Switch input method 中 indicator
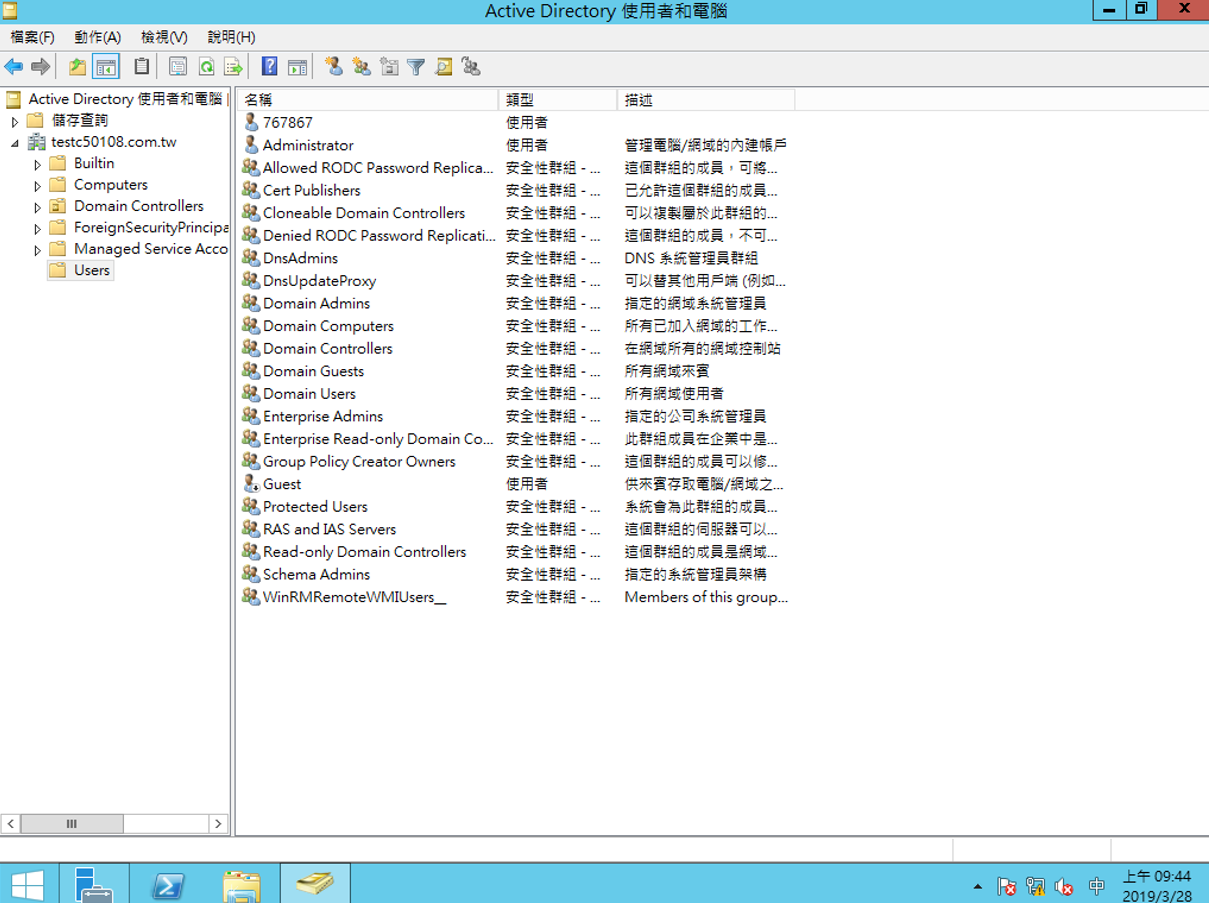Image resolution: width=1209 pixels, height=903 pixels. [x=1096, y=886]
